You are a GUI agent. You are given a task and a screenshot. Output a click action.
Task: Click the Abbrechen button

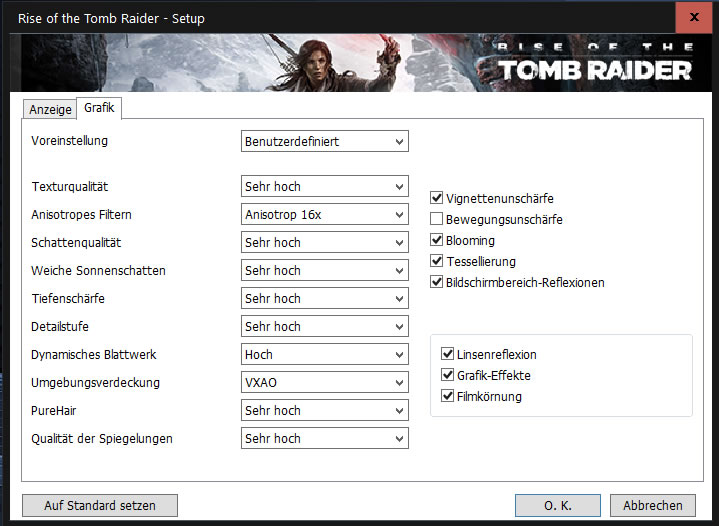click(x=653, y=505)
